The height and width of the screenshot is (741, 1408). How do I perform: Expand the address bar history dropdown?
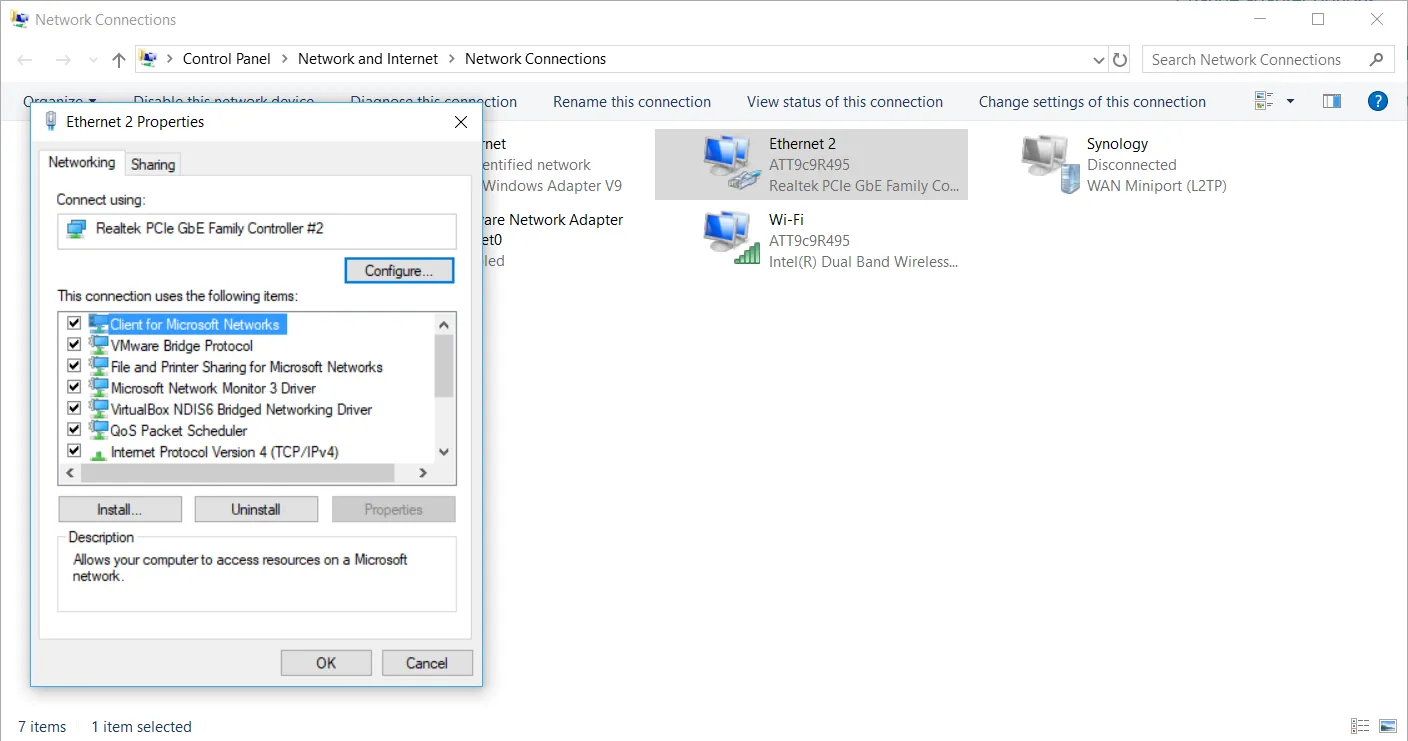[1099, 60]
